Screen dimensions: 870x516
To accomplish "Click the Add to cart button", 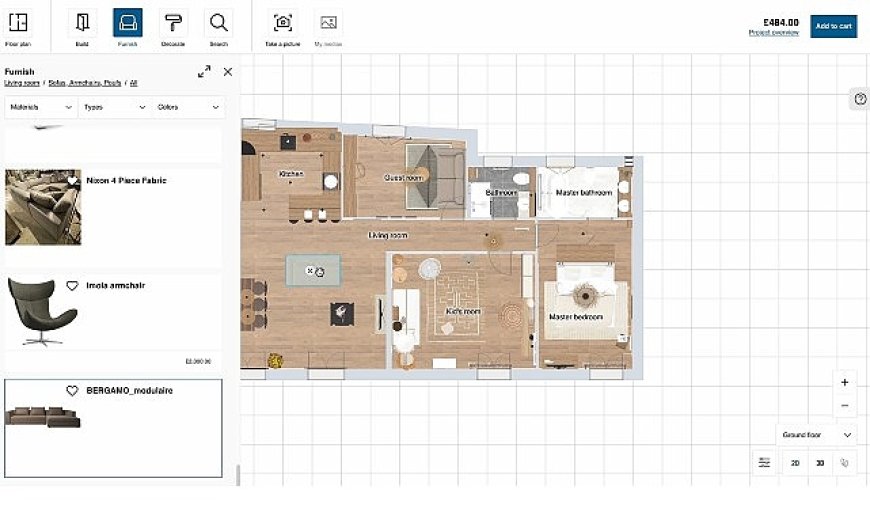I will pos(833,26).
